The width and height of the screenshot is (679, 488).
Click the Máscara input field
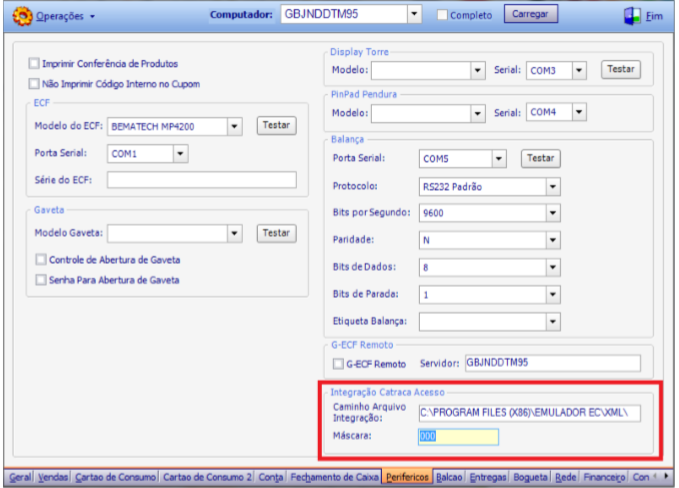[459, 436]
